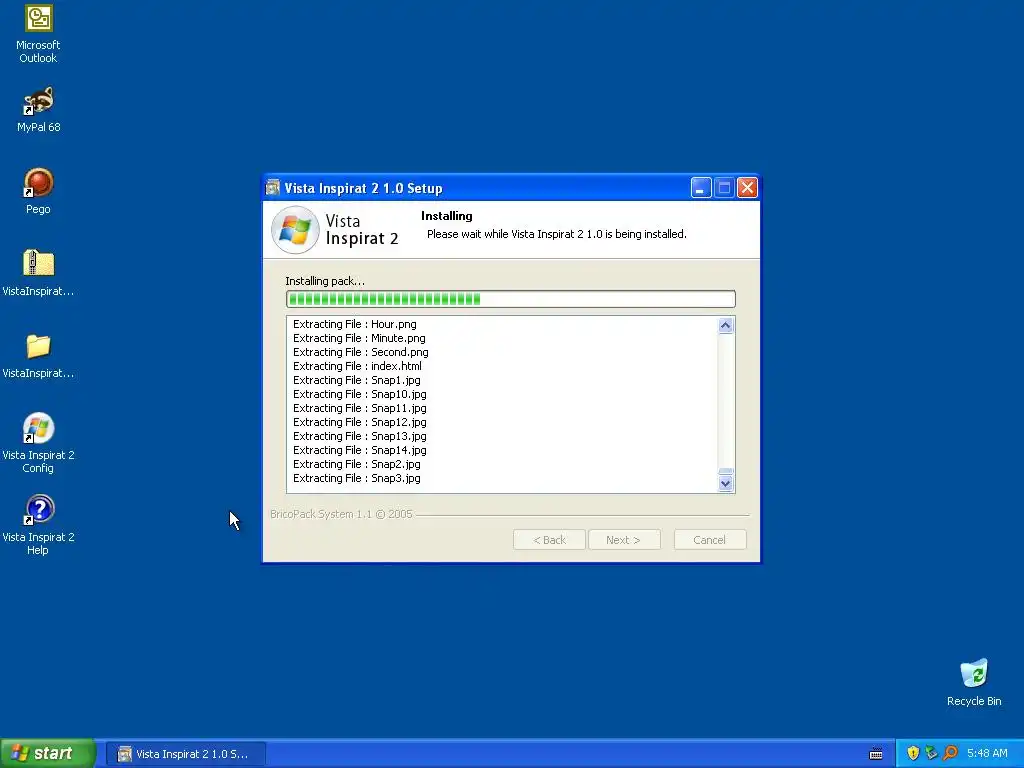Image resolution: width=1024 pixels, height=768 pixels.
Task: Select the 'Extracting File : Snap10.jpg' line
Action: [x=360, y=394]
